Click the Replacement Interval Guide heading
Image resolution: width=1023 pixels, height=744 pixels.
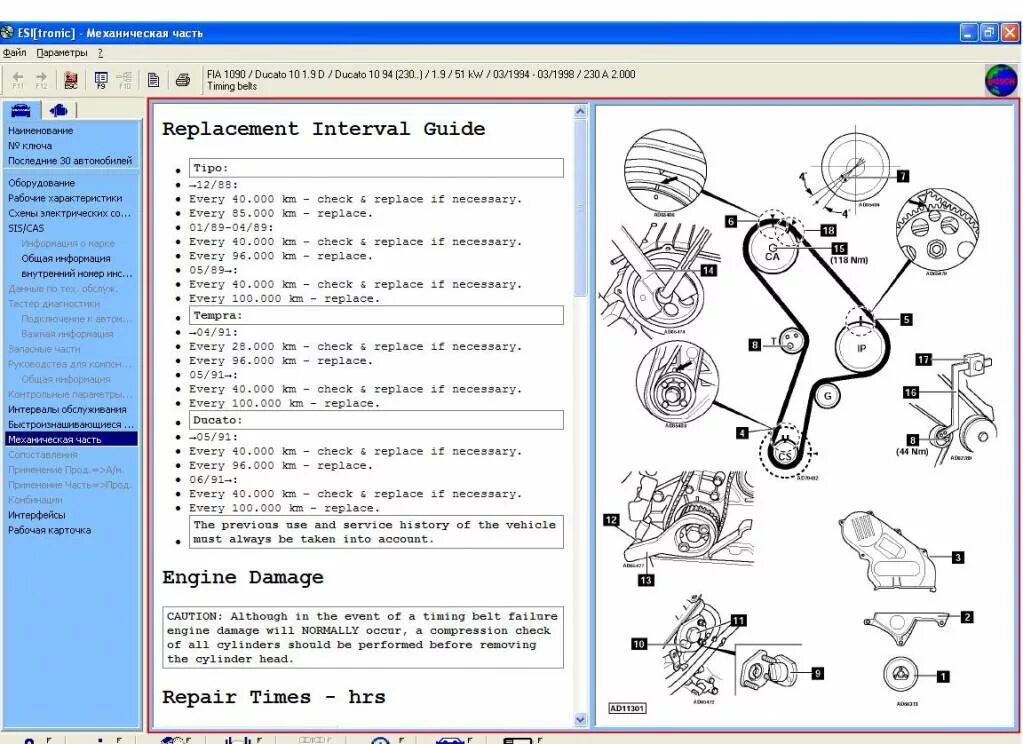point(324,129)
